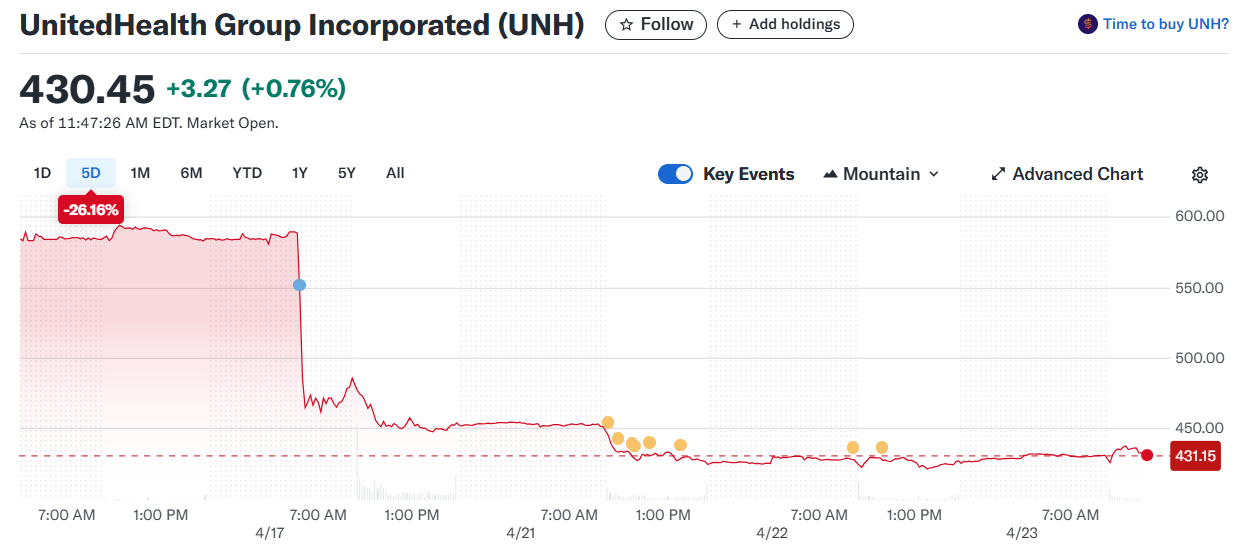Click the 431.15 price label

click(x=1195, y=456)
